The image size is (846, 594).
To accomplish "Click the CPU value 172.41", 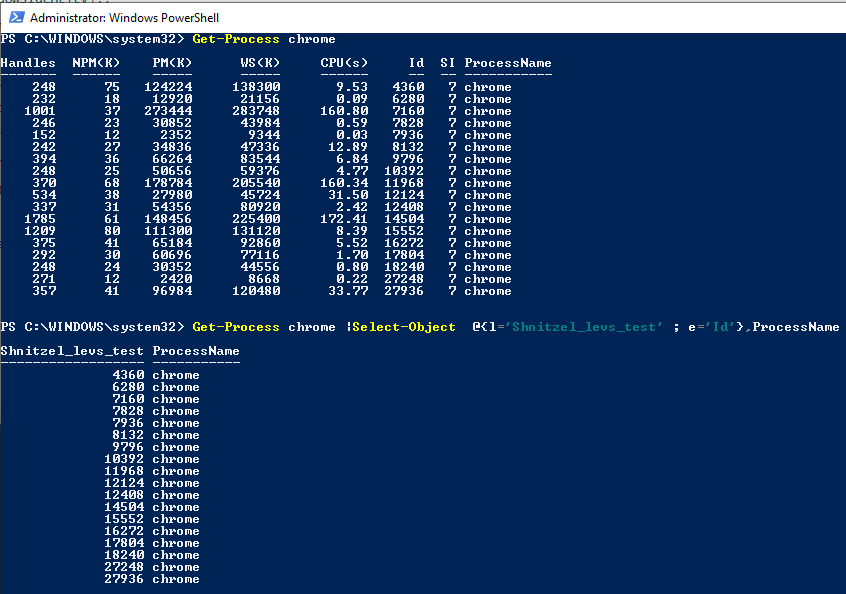I will [x=344, y=219].
